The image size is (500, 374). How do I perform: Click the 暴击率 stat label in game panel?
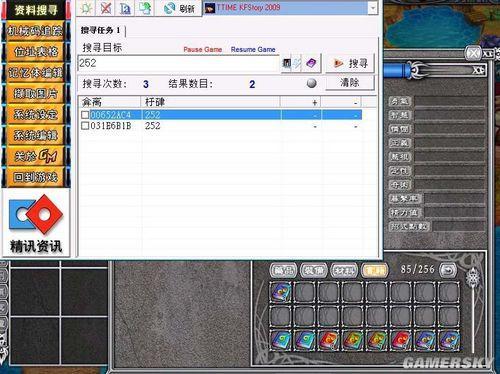(x=405, y=199)
